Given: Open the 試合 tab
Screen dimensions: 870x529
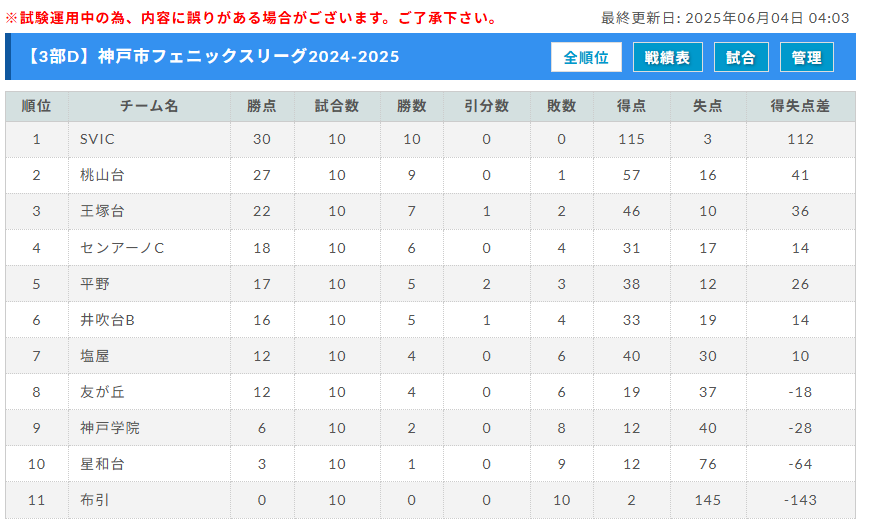Looking at the screenshot, I should 741,57.
